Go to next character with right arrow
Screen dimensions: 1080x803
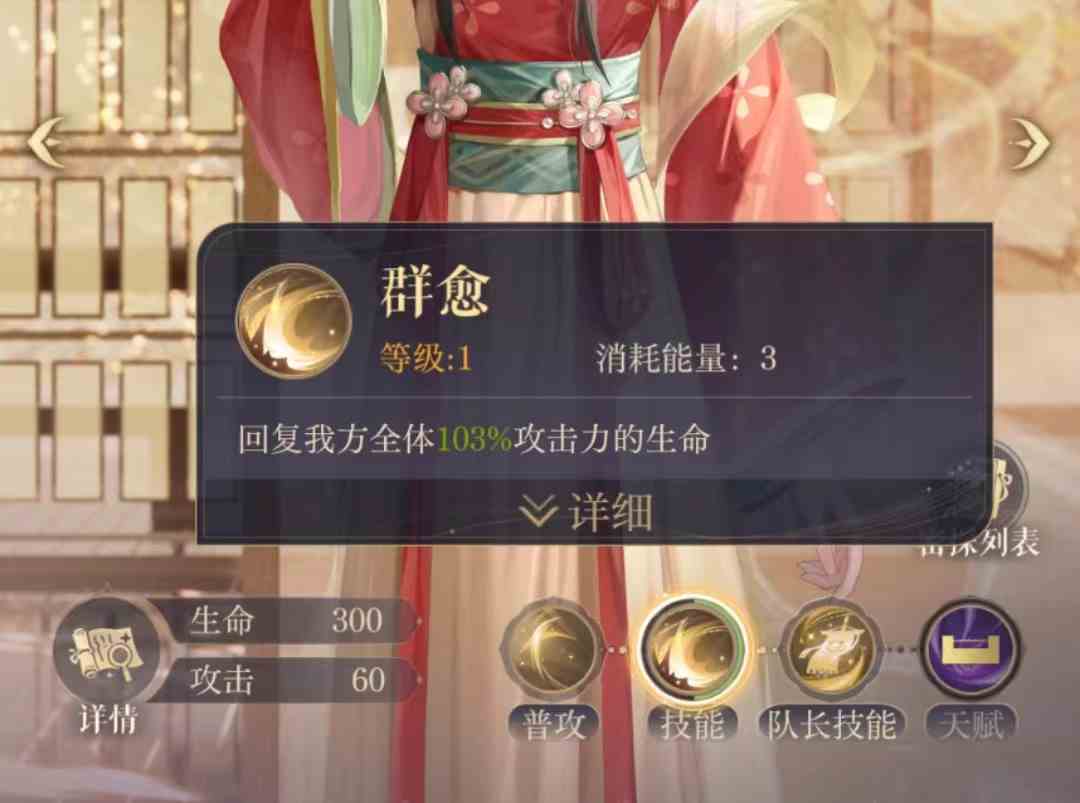(x=1030, y=143)
